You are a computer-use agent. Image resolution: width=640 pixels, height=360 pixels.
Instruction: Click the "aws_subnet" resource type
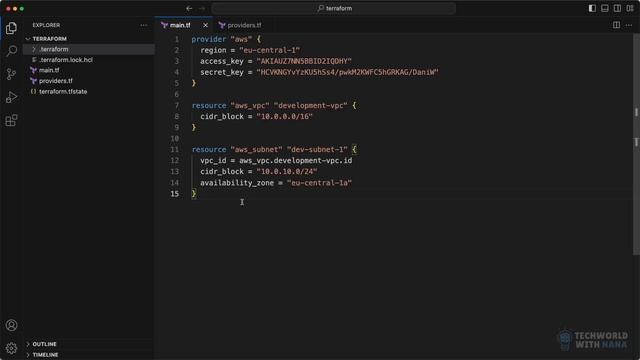coord(256,149)
